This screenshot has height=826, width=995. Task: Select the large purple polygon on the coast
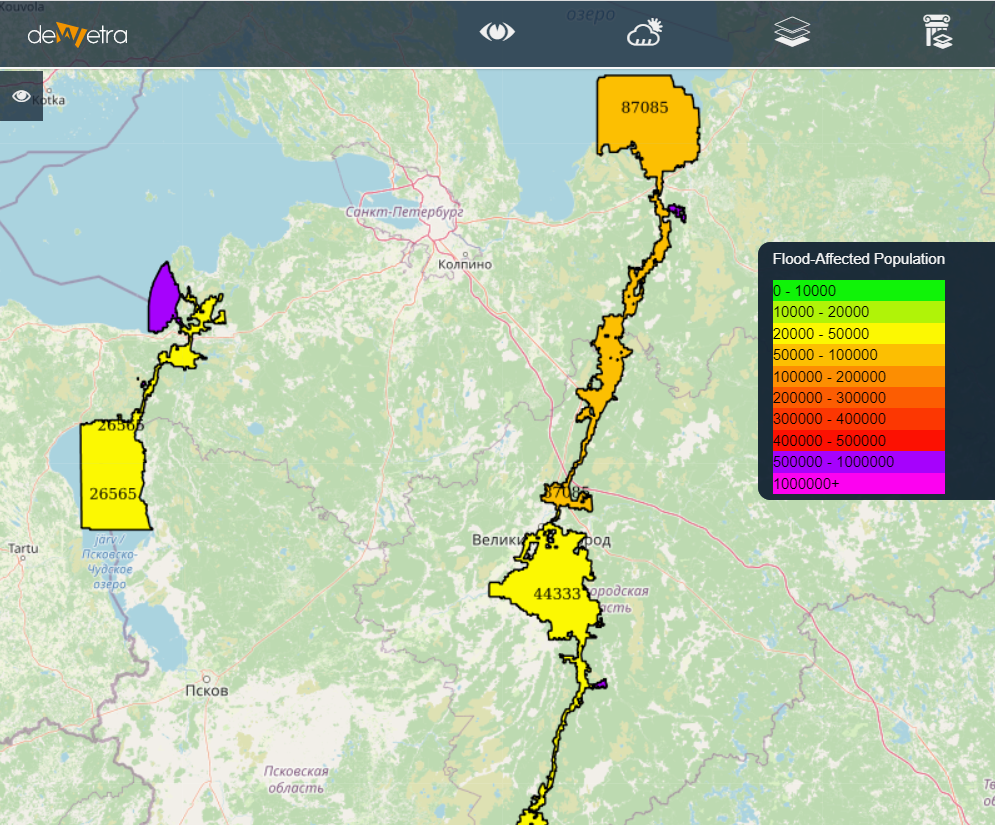(162, 298)
